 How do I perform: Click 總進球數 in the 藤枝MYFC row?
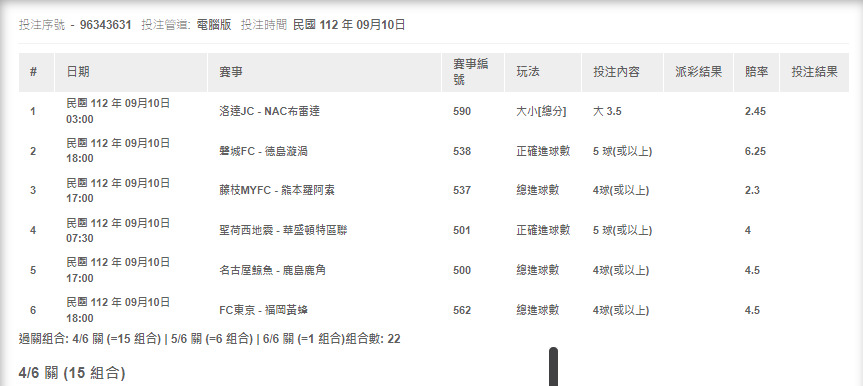(538, 190)
